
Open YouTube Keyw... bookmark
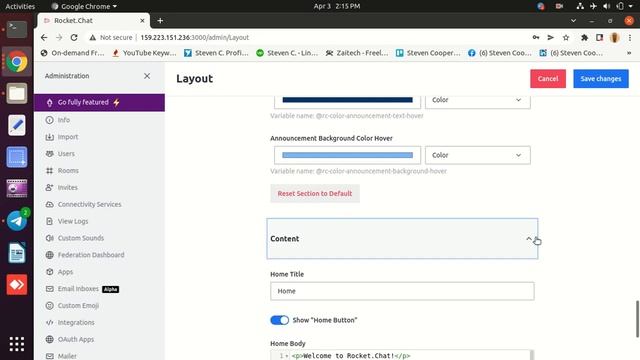click(144, 53)
